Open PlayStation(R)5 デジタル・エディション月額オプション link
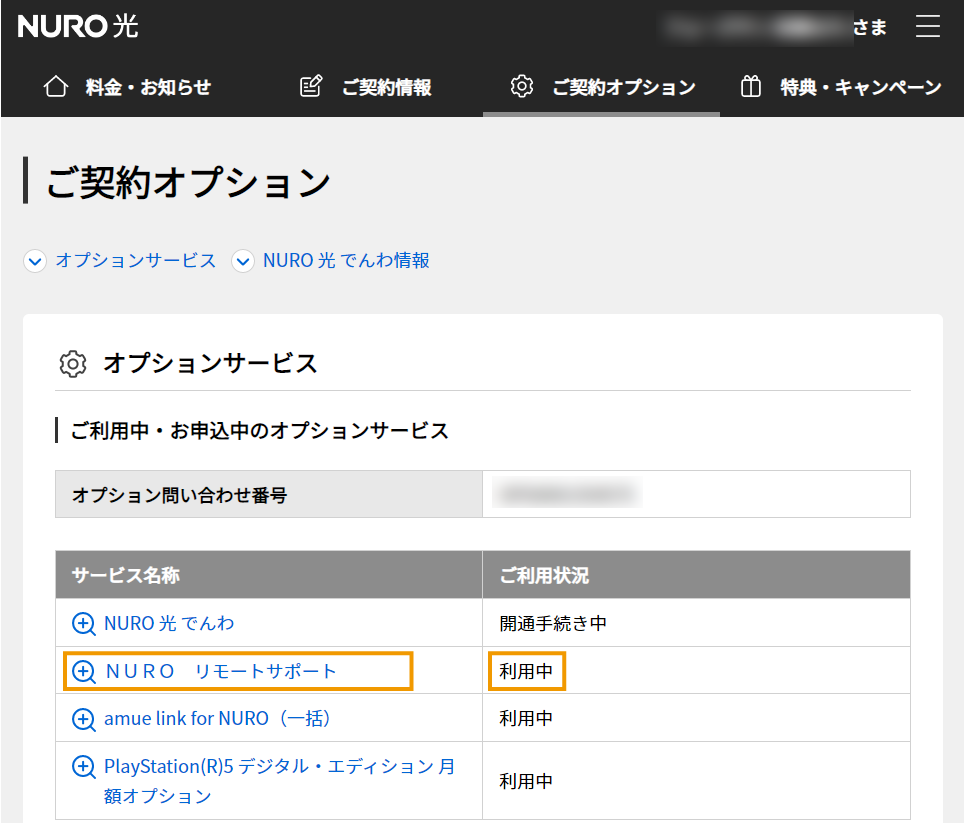Viewport: 964px width, 824px height. click(x=280, y=781)
